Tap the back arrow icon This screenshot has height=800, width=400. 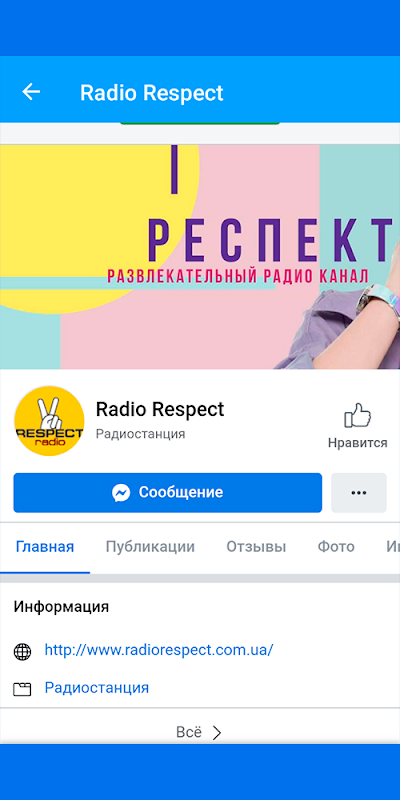tap(31, 92)
